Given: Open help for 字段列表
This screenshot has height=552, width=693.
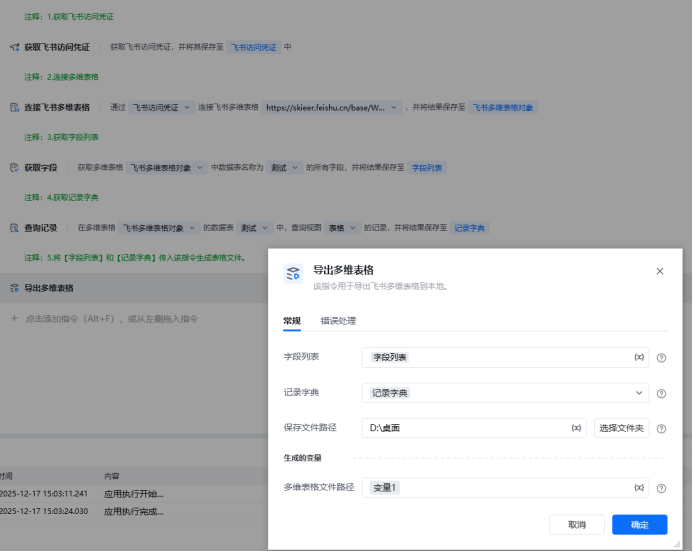Looking at the screenshot, I should coord(661,358).
